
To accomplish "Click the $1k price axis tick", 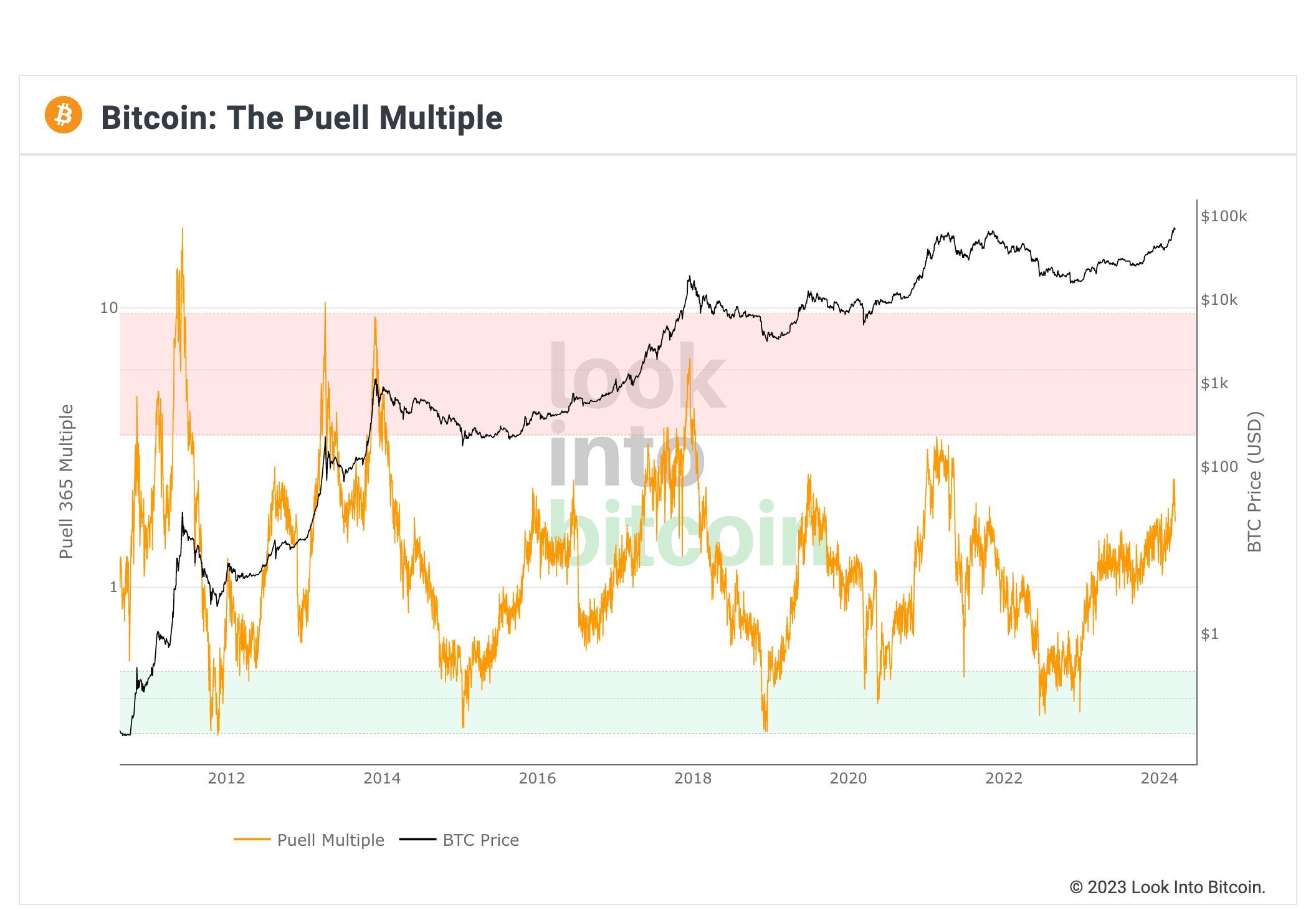I will (x=1215, y=383).
